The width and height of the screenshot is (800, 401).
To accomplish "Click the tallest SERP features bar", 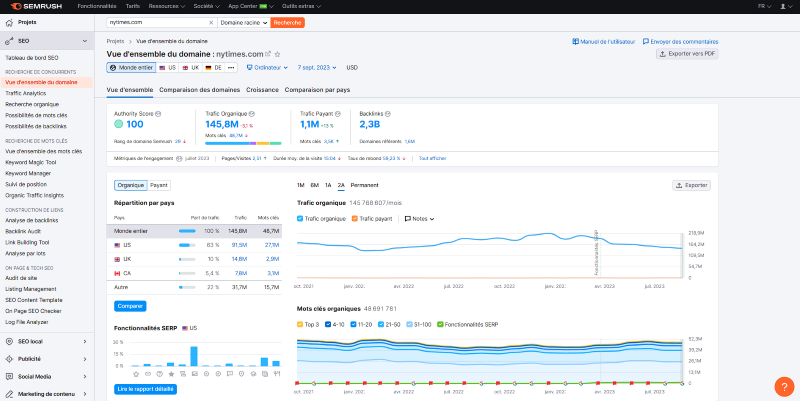I will point(194,356).
